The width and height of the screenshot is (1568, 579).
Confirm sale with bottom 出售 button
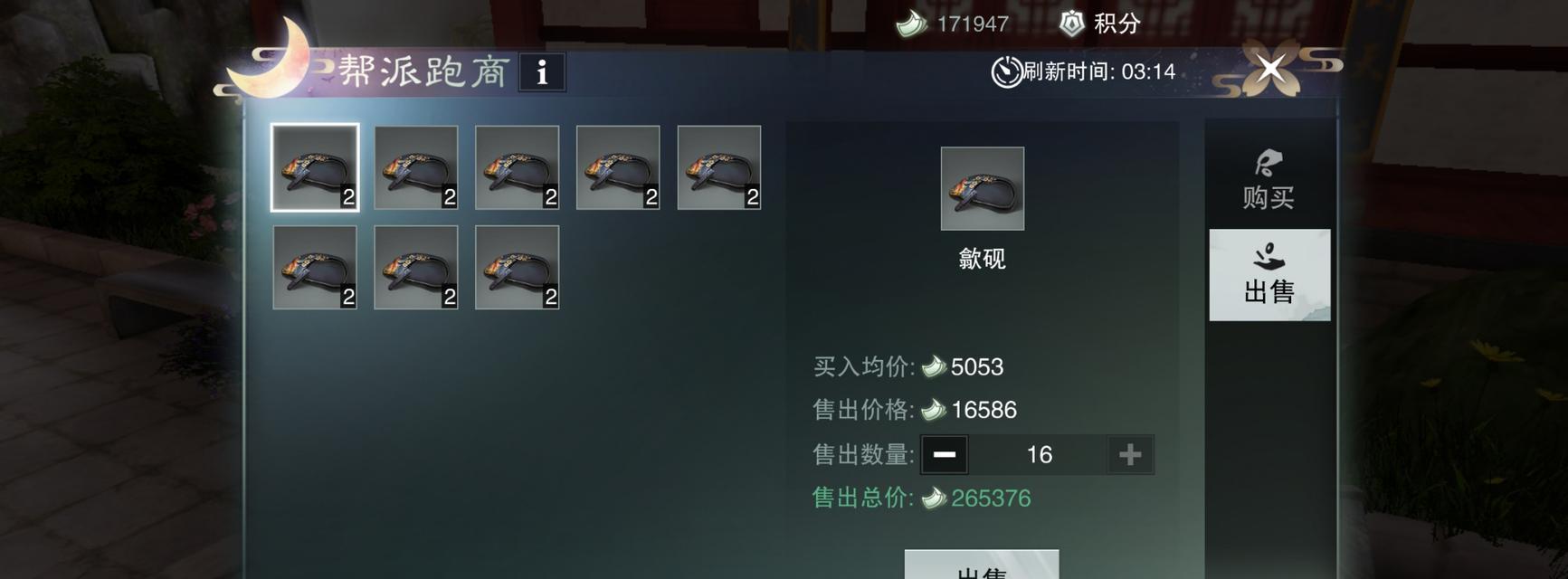click(982, 565)
